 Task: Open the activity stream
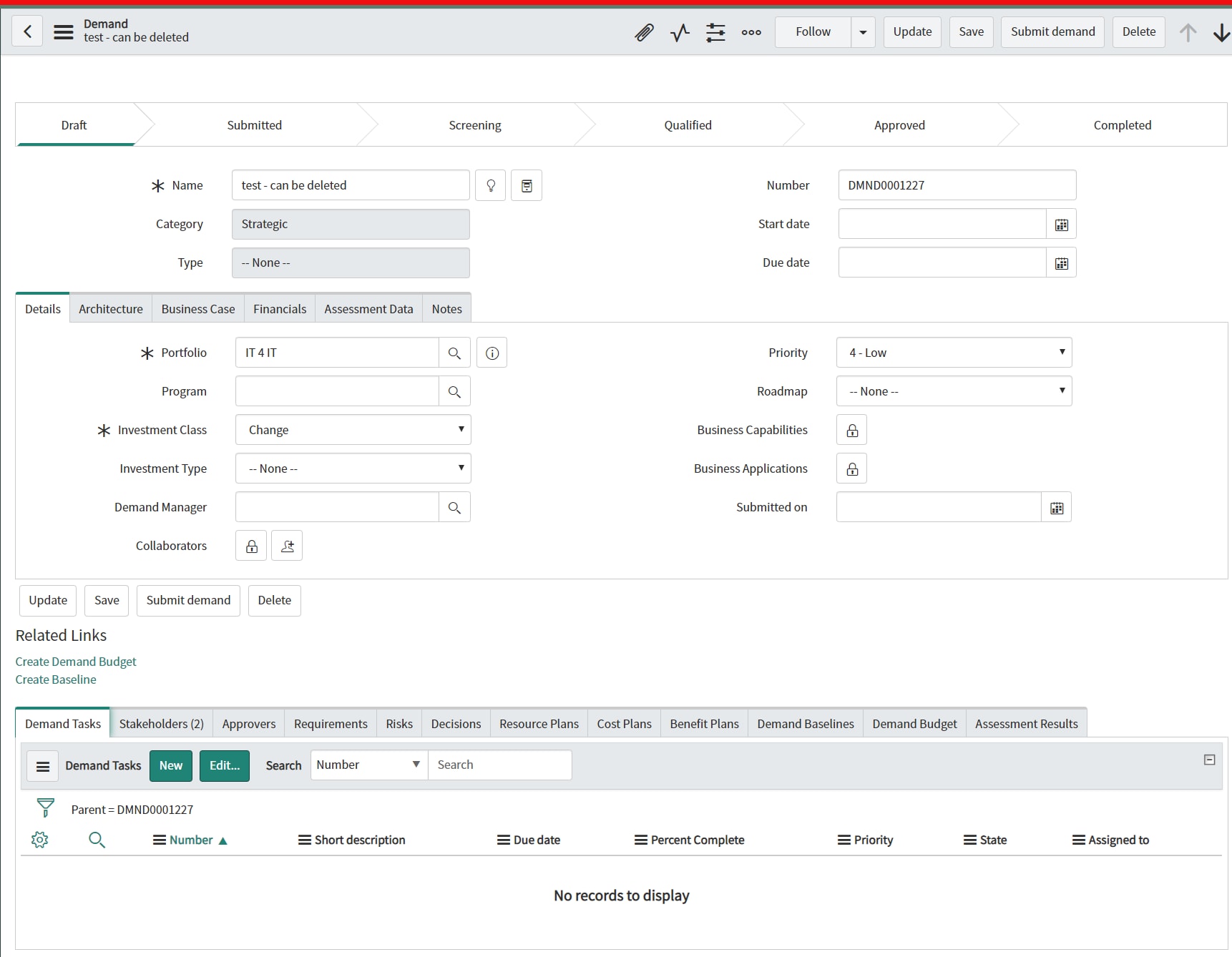679,32
